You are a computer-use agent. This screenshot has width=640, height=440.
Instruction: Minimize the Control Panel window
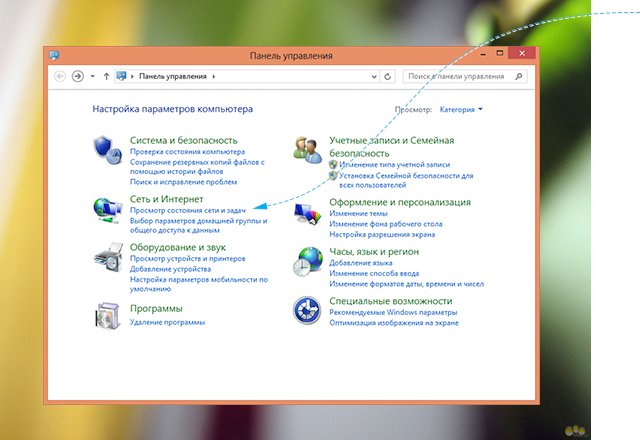tap(483, 53)
